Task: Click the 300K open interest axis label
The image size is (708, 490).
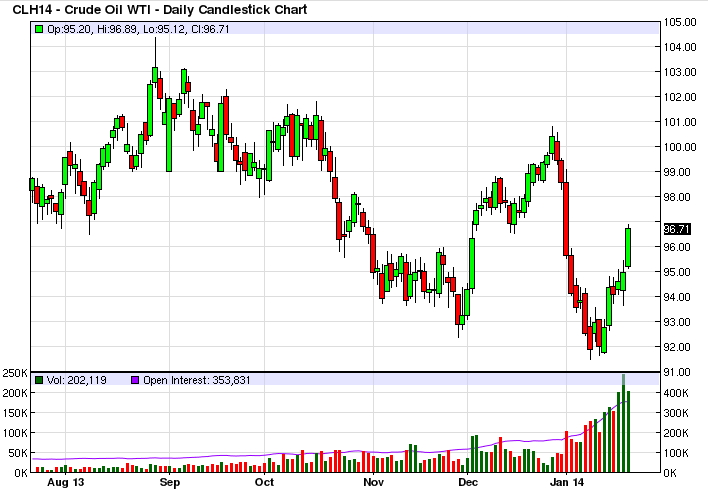Action: click(x=675, y=413)
